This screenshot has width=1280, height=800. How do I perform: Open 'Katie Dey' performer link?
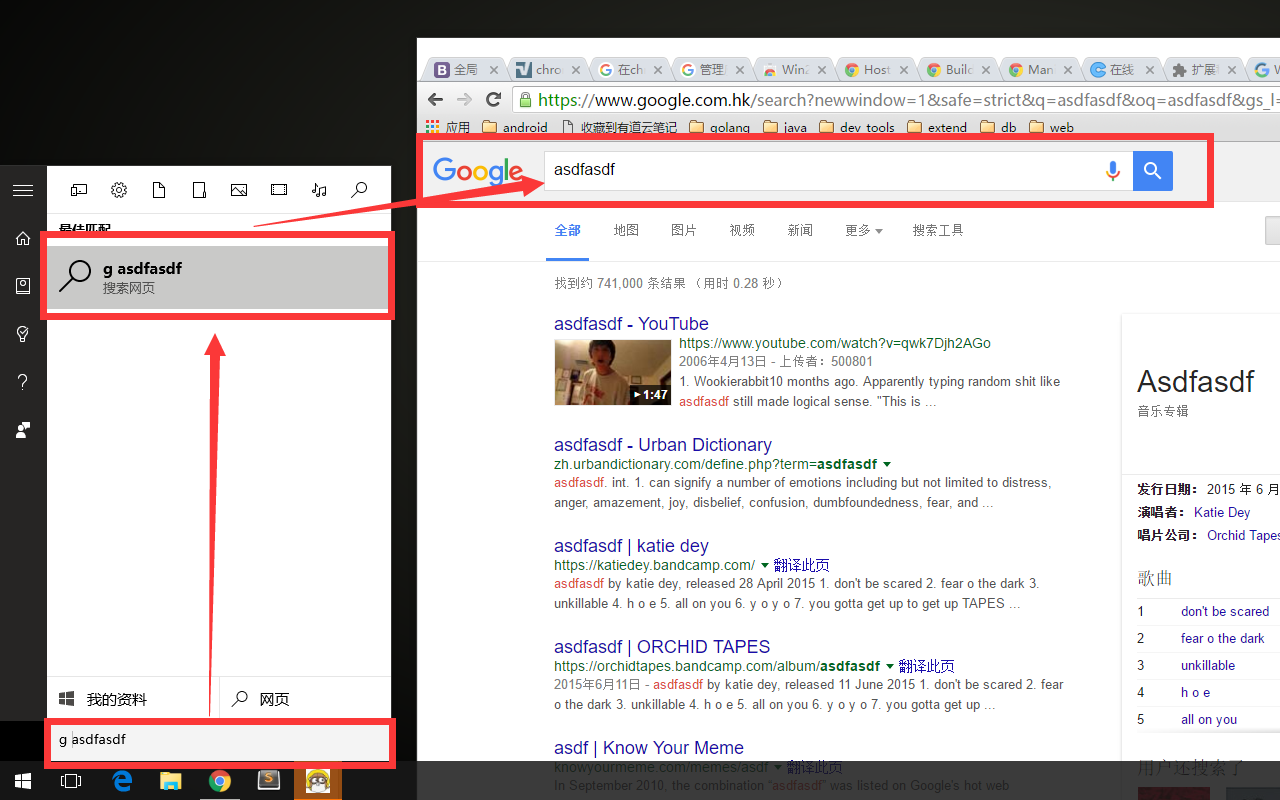(1222, 512)
